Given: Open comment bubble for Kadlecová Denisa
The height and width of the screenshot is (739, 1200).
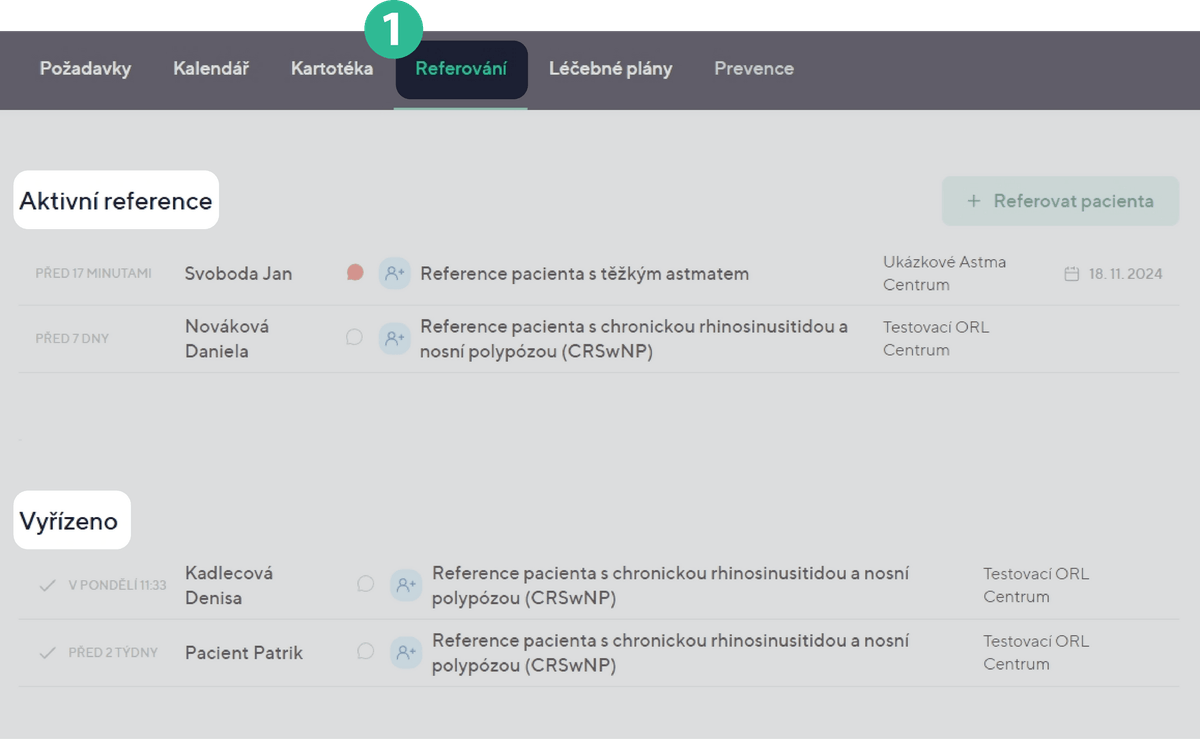Looking at the screenshot, I should [x=366, y=584].
